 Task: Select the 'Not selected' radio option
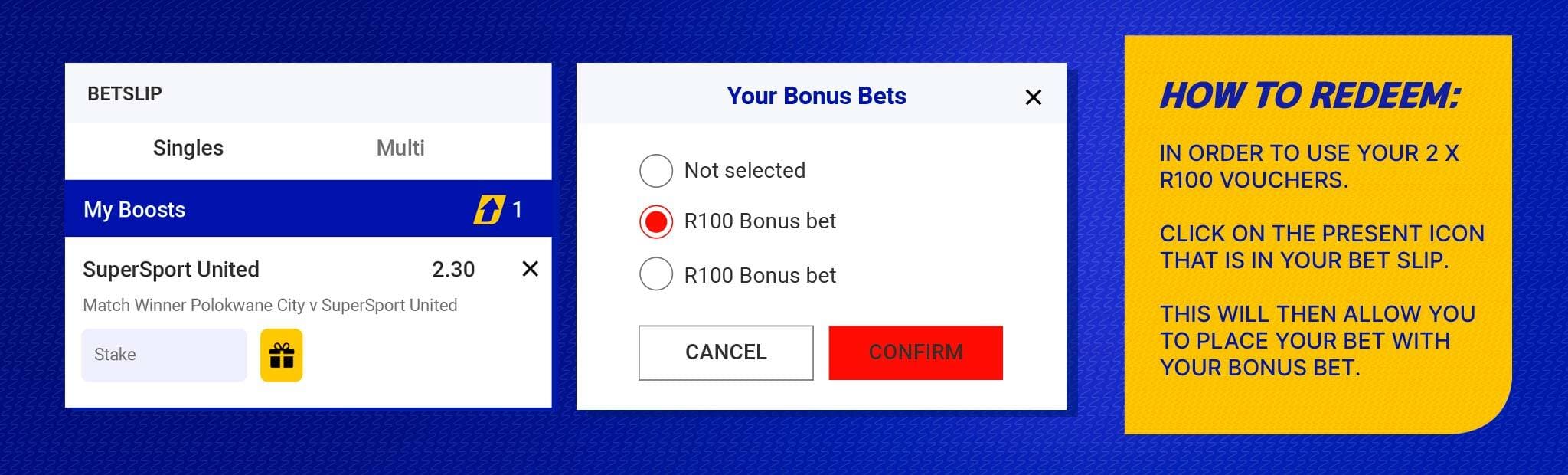pos(656,171)
